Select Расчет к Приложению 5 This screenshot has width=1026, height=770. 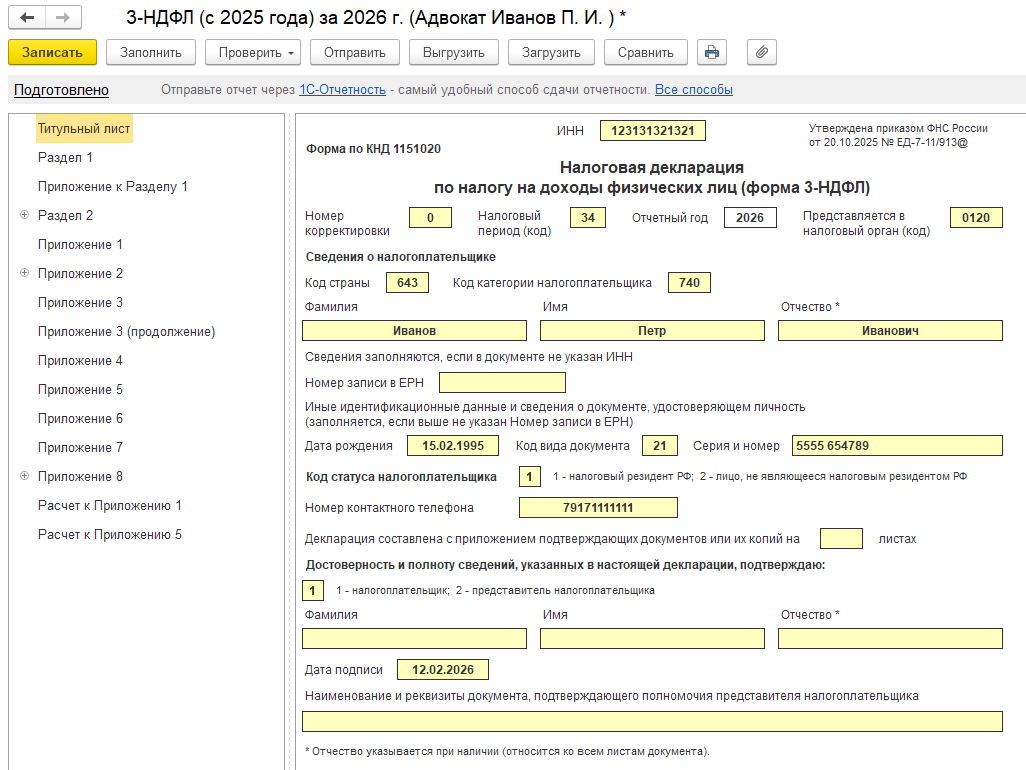pyautogui.click(x=109, y=534)
